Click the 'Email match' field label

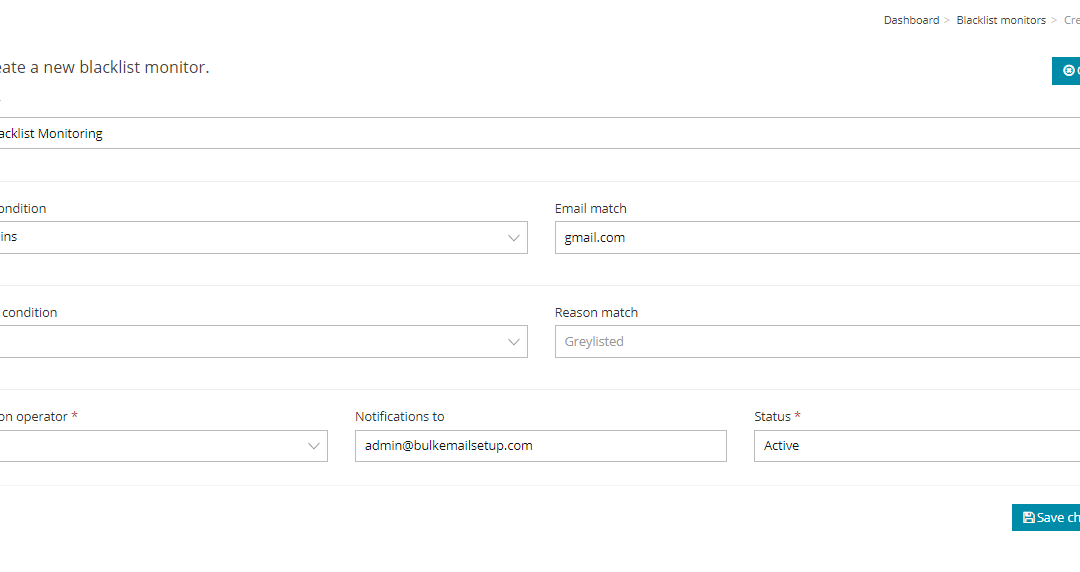(590, 209)
